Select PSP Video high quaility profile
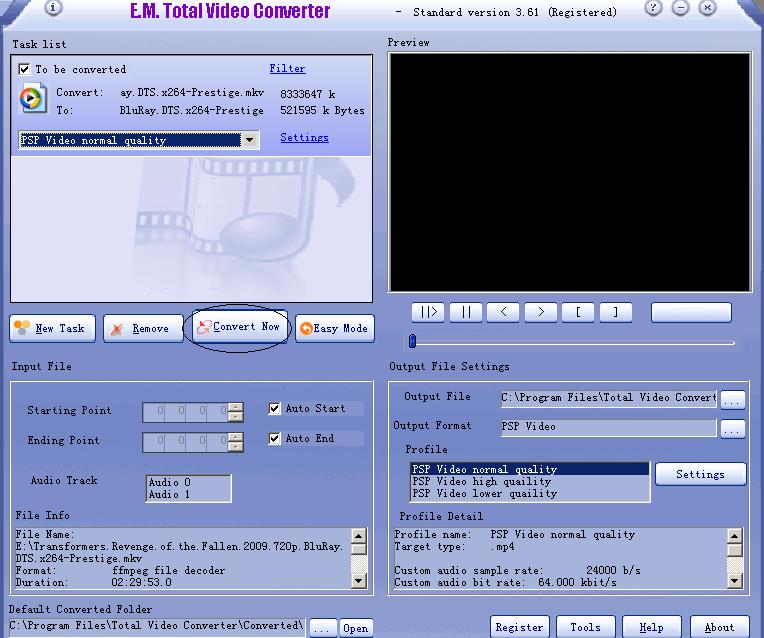Viewport: 764px width, 638px height. [530, 481]
